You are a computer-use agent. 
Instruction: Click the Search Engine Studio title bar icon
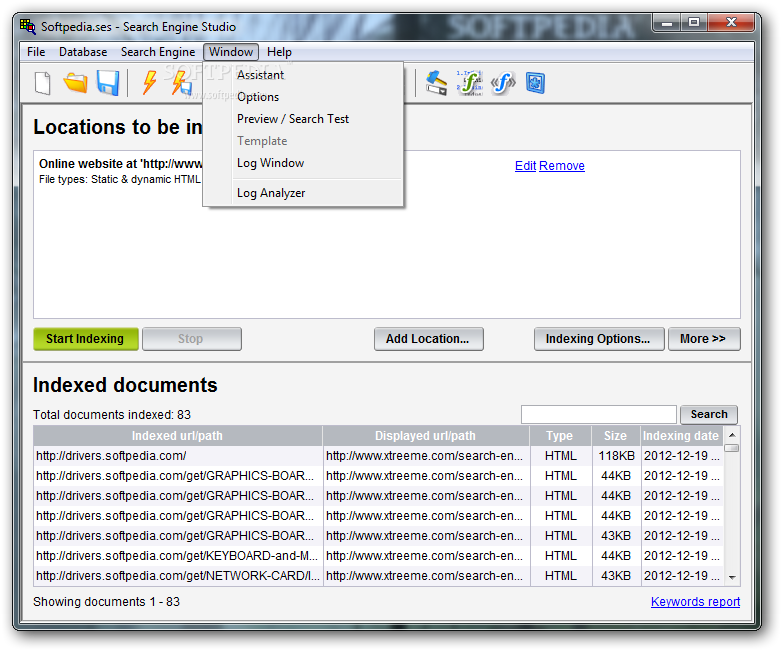click(x=28, y=26)
